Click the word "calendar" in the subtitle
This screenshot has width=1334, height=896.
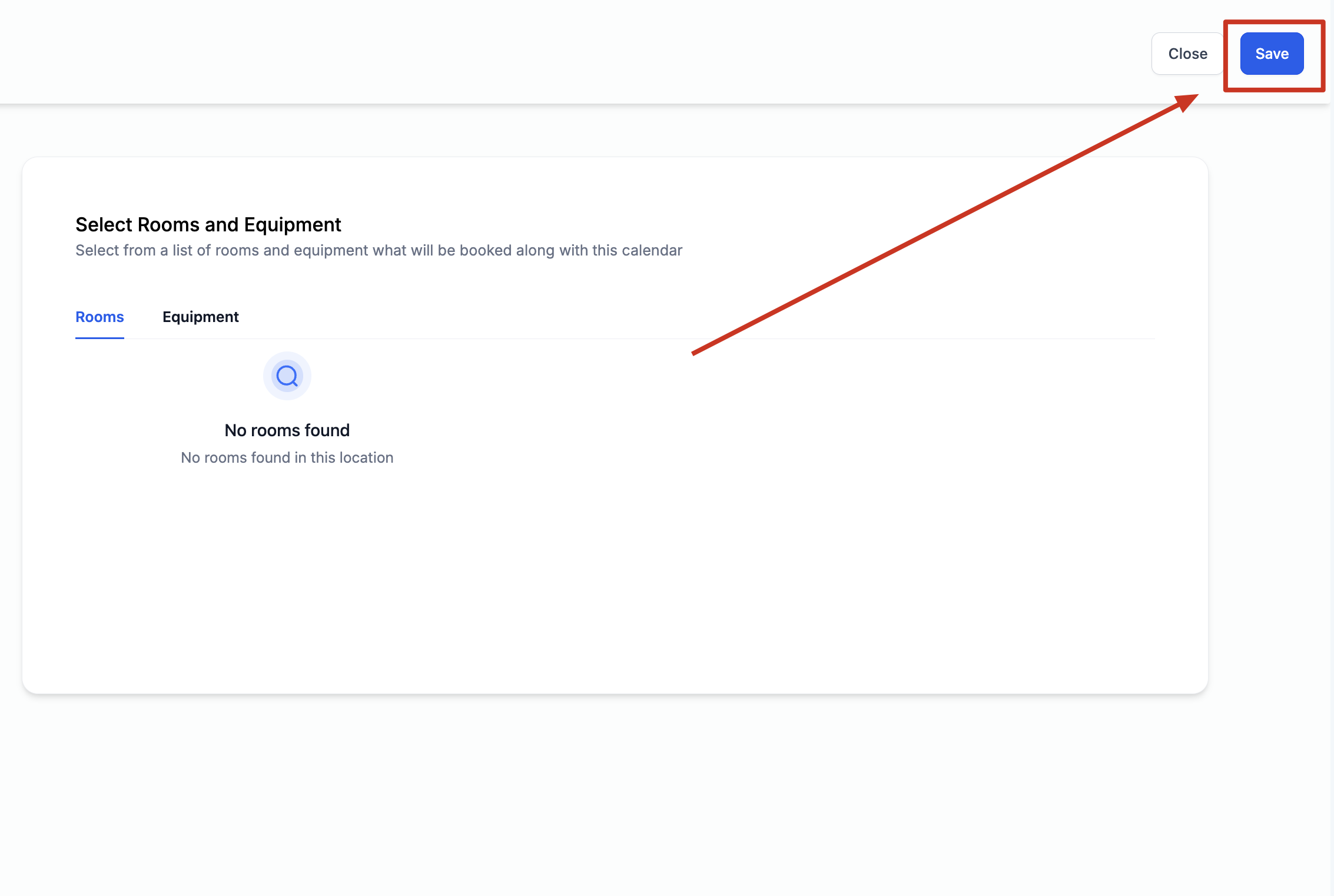coord(652,250)
